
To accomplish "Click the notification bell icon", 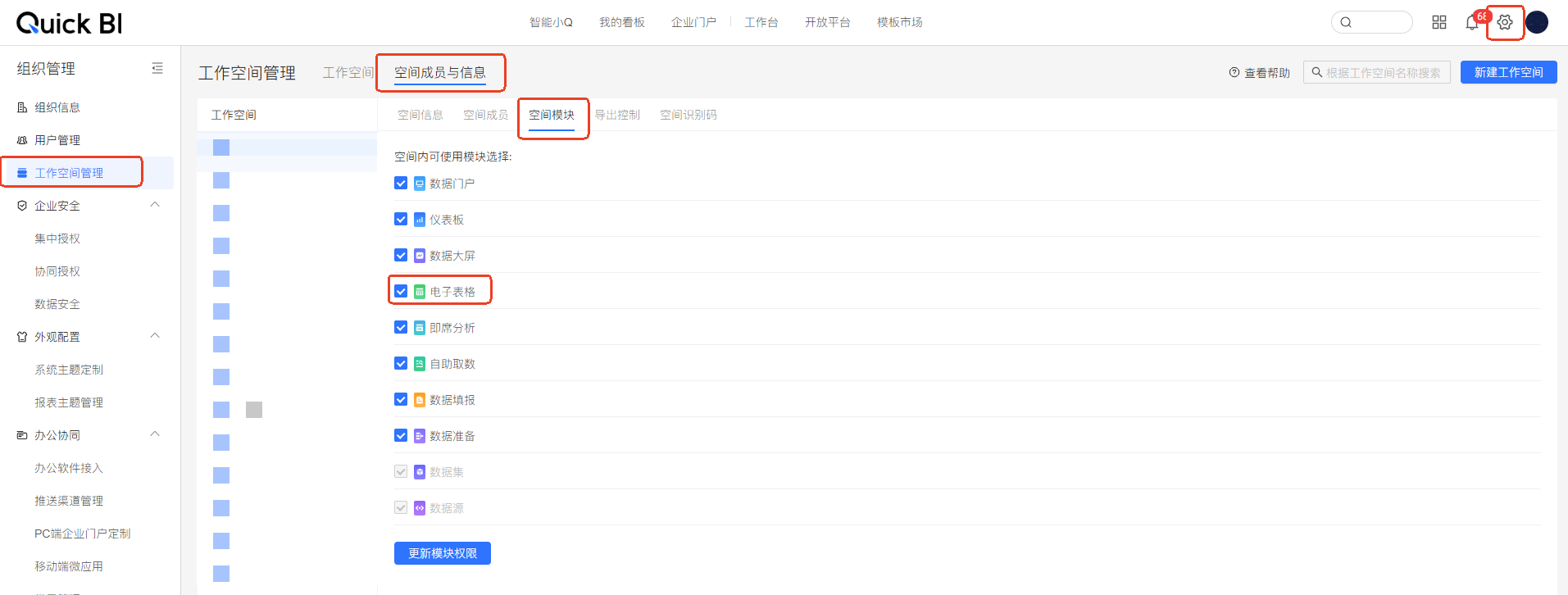I will 1472,23.
